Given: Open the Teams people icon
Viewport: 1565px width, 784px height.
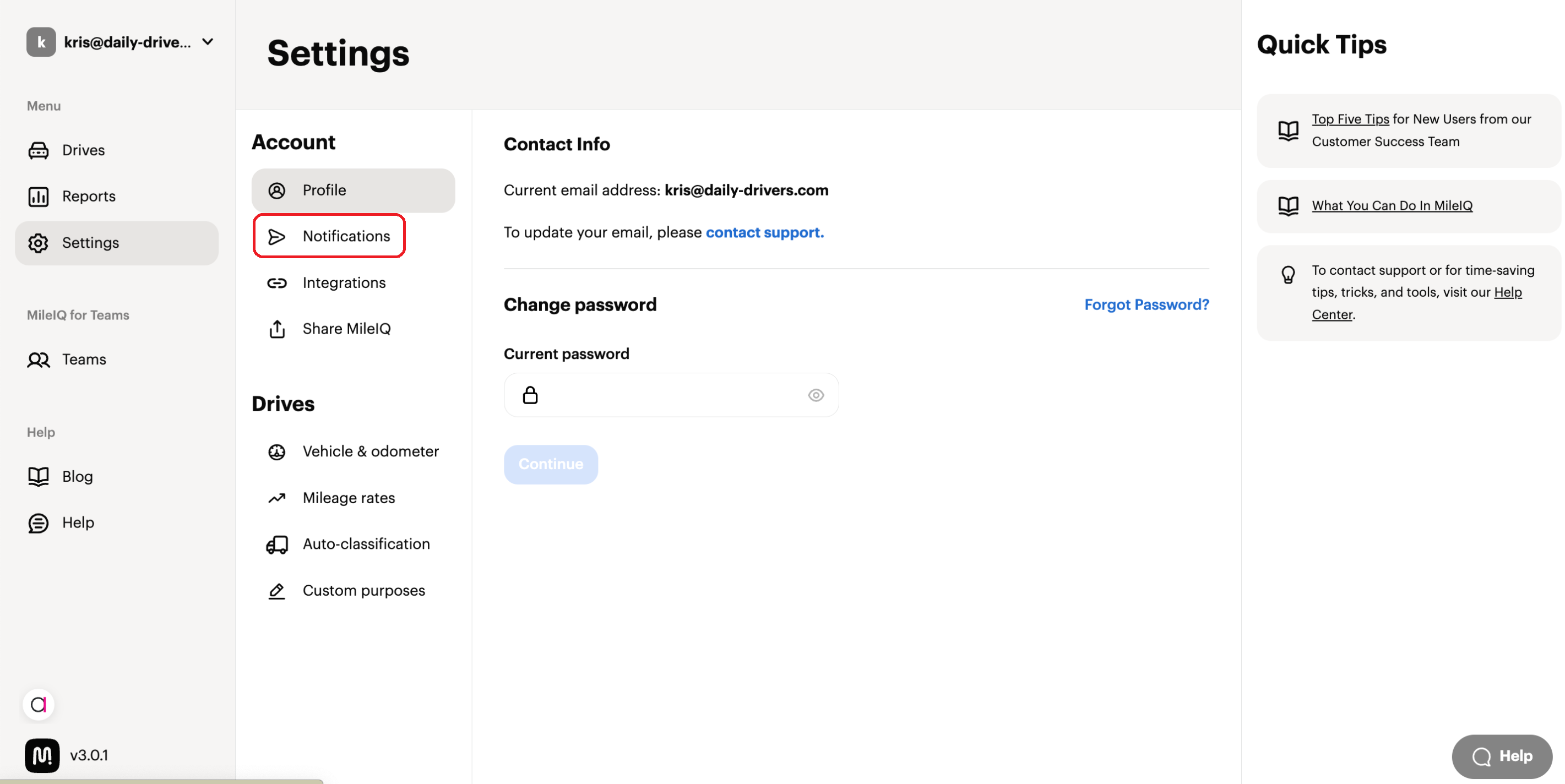Looking at the screenshot, I should (39, 360).
